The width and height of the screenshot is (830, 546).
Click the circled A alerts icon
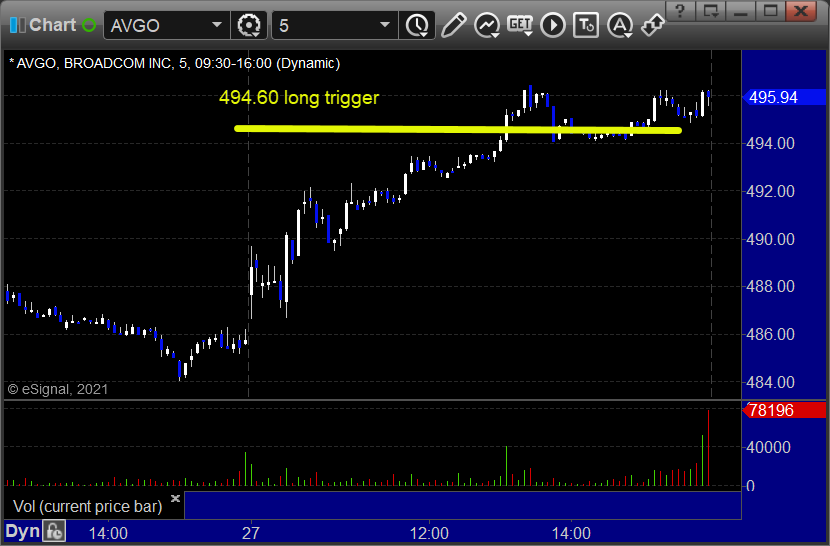point(619,25)
